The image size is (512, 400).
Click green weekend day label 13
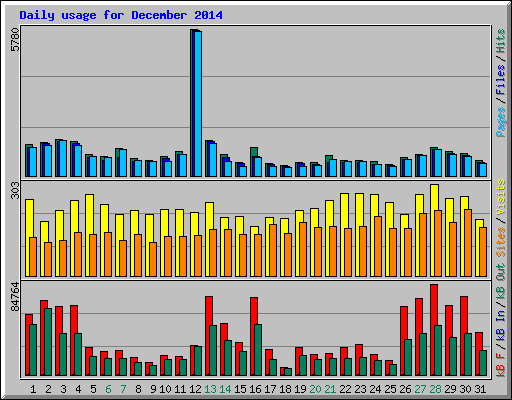[x=210, y=389]
